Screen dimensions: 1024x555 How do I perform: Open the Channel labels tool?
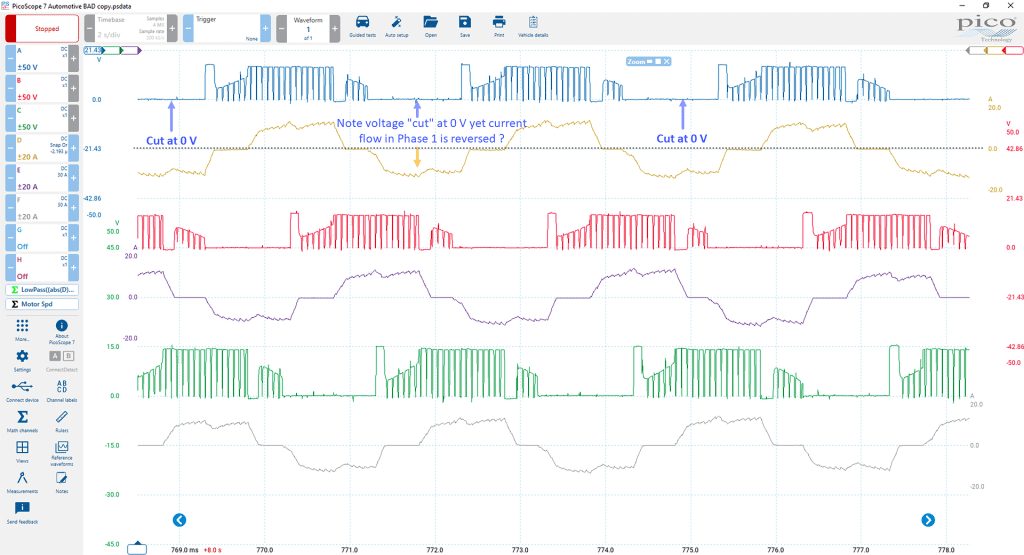point(61,390)
